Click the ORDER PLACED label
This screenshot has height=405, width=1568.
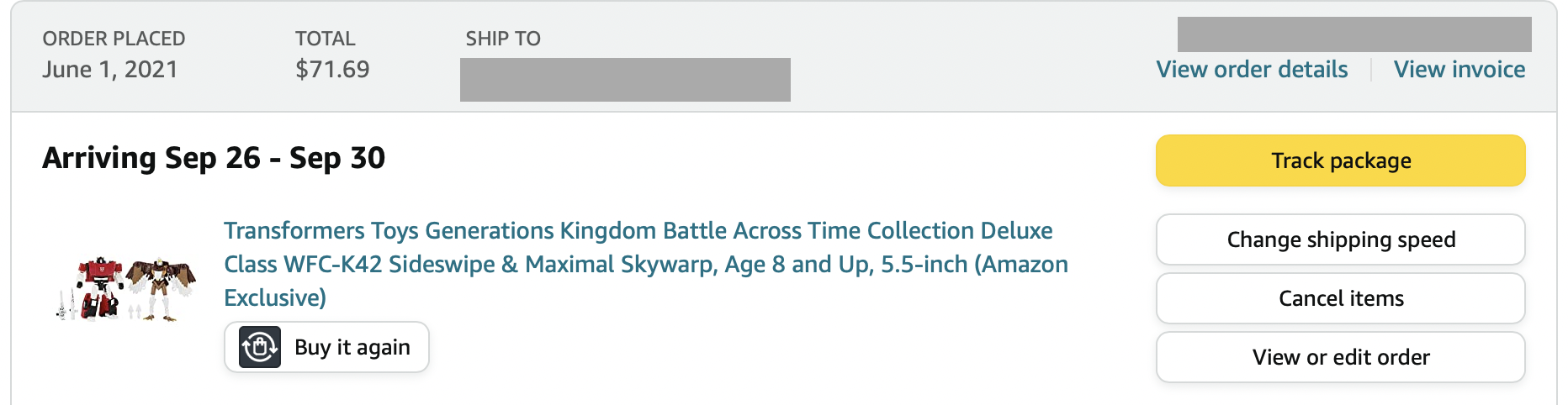coord(114,39)
